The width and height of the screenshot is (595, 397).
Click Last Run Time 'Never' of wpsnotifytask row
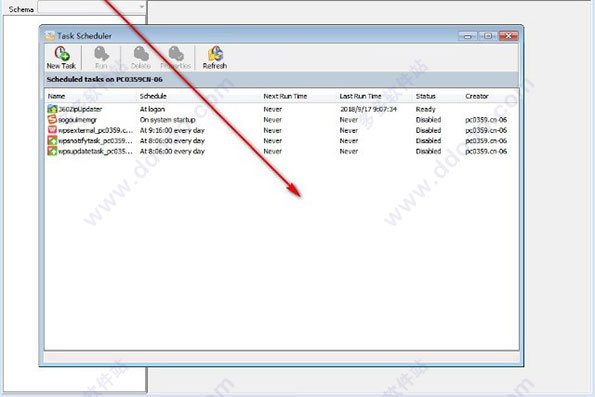click(x=349, y=141)
